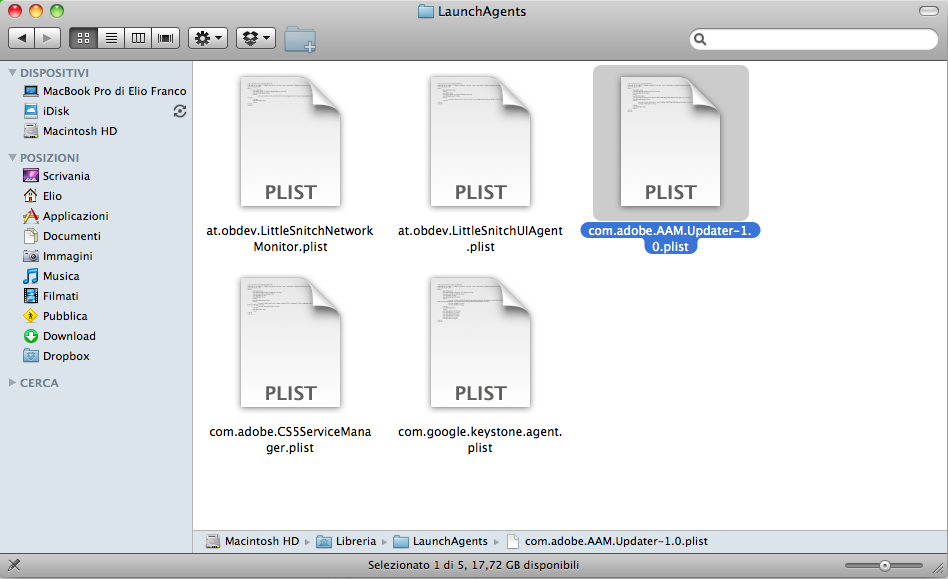Expand the CERCA sidebar section
Image resolution: width=948 pixels, height=579 pixels.
click(x=12, y=383)
